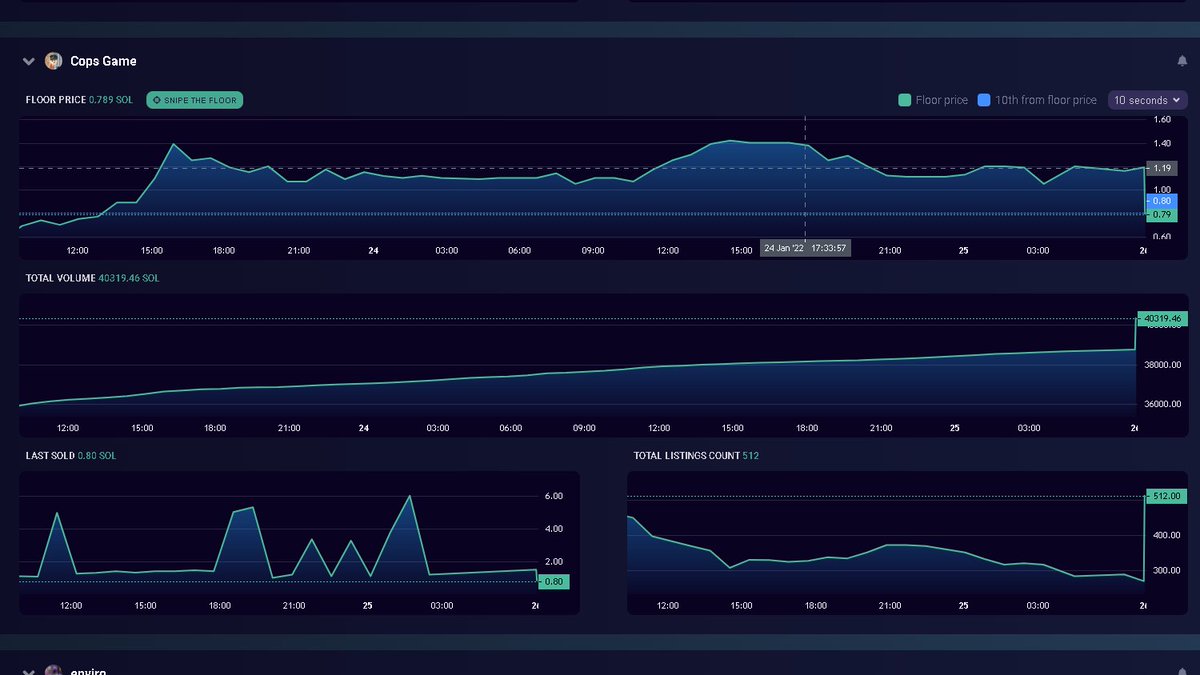This screenshot has height=675, width=1200.
Task: Click the 10th from floor blue swatch
Action: (984, 100)
